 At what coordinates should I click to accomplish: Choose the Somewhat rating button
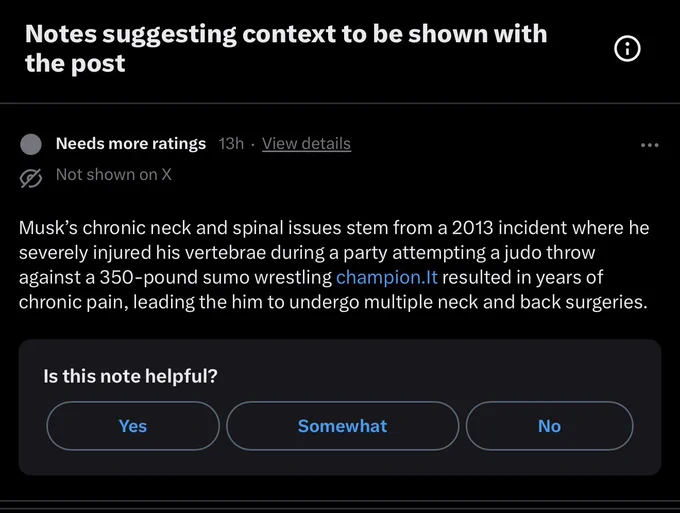point(342,426)
